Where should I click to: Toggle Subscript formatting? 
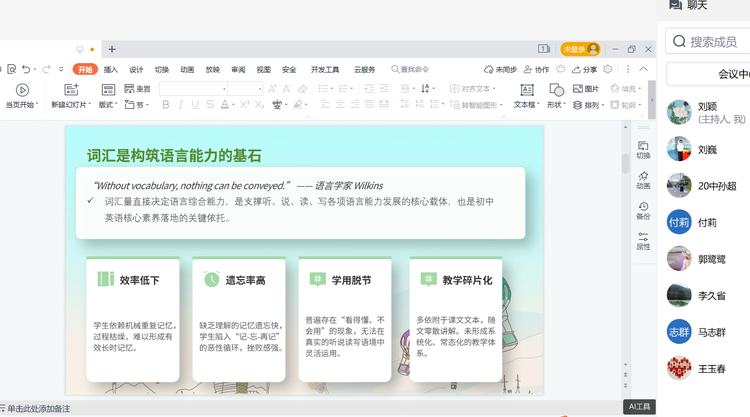tap(259, 104)
